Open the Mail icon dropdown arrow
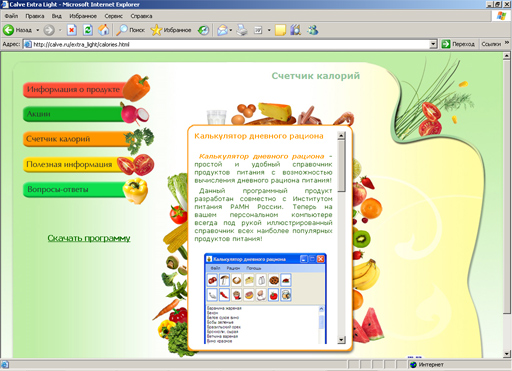 231,30
